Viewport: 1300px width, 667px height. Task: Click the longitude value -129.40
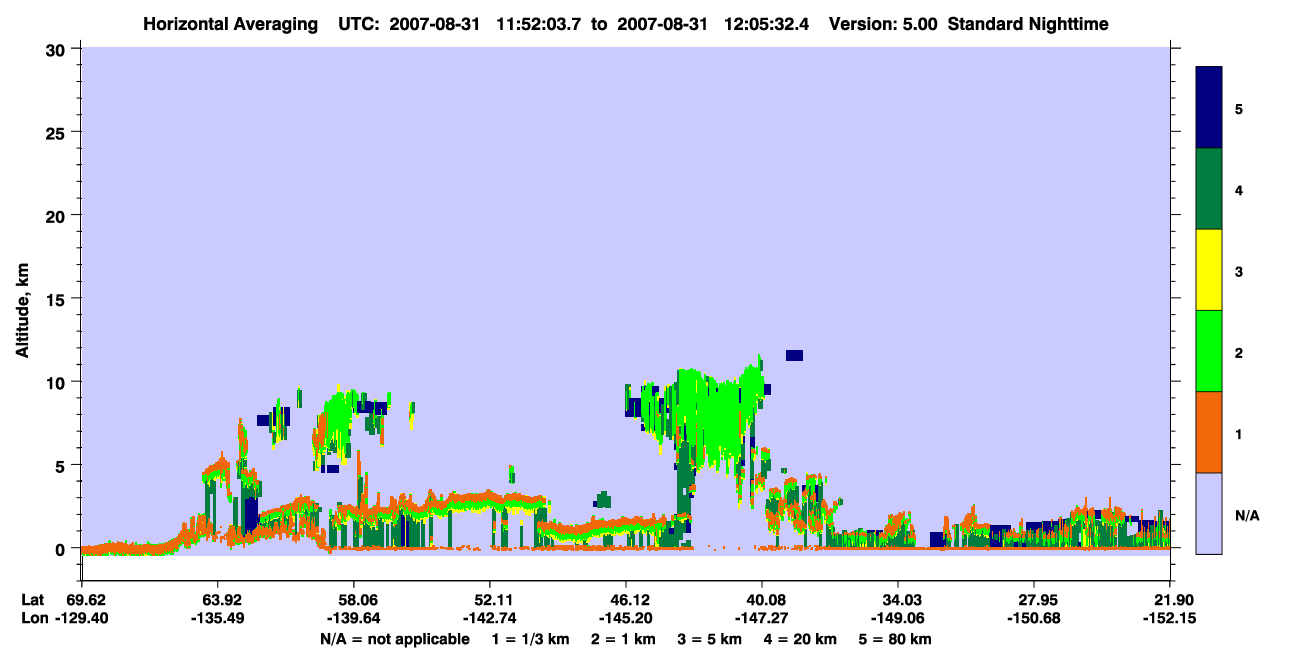(81, 618)
